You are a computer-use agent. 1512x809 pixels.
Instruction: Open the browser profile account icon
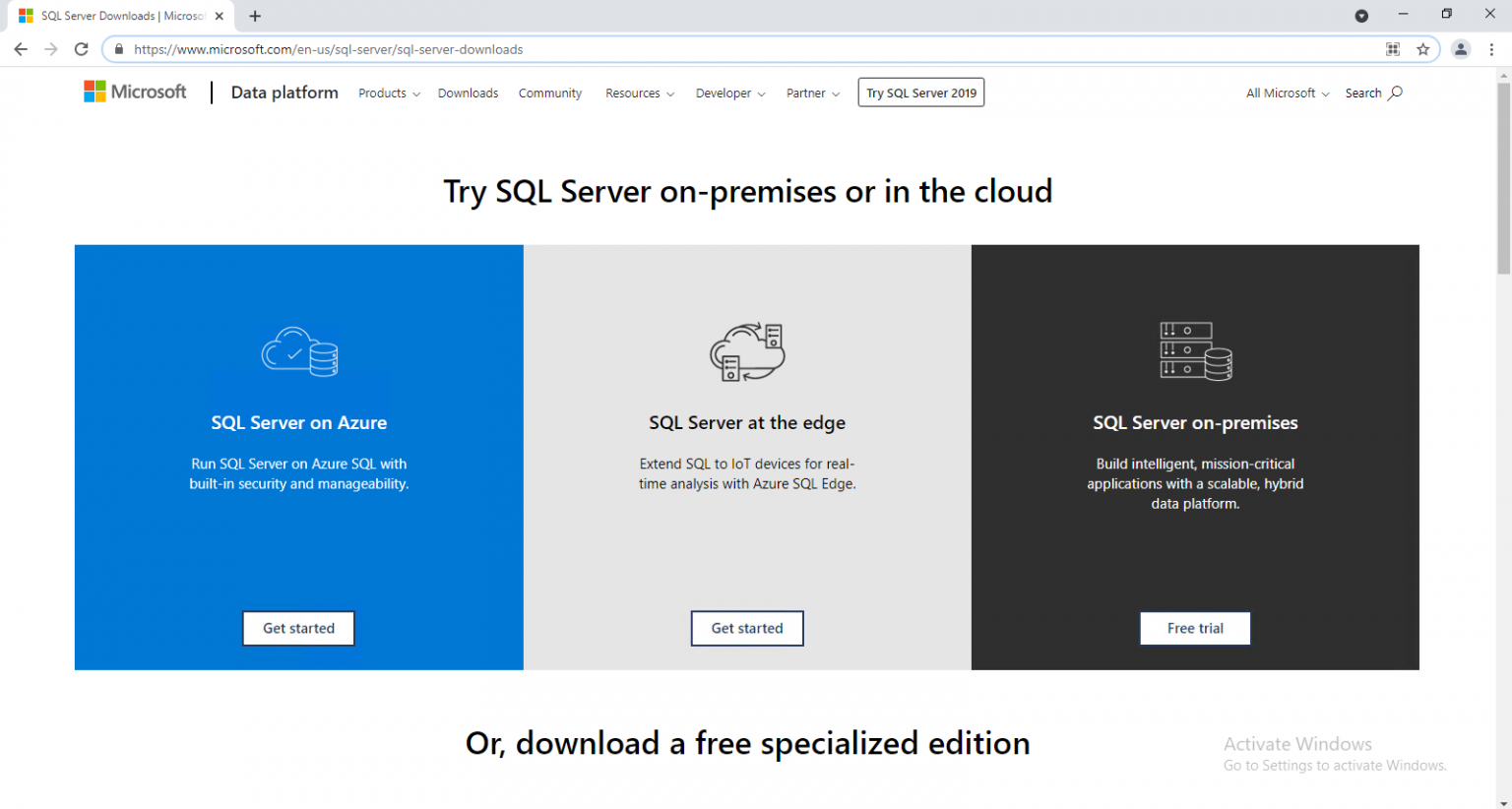[1461, 48]
